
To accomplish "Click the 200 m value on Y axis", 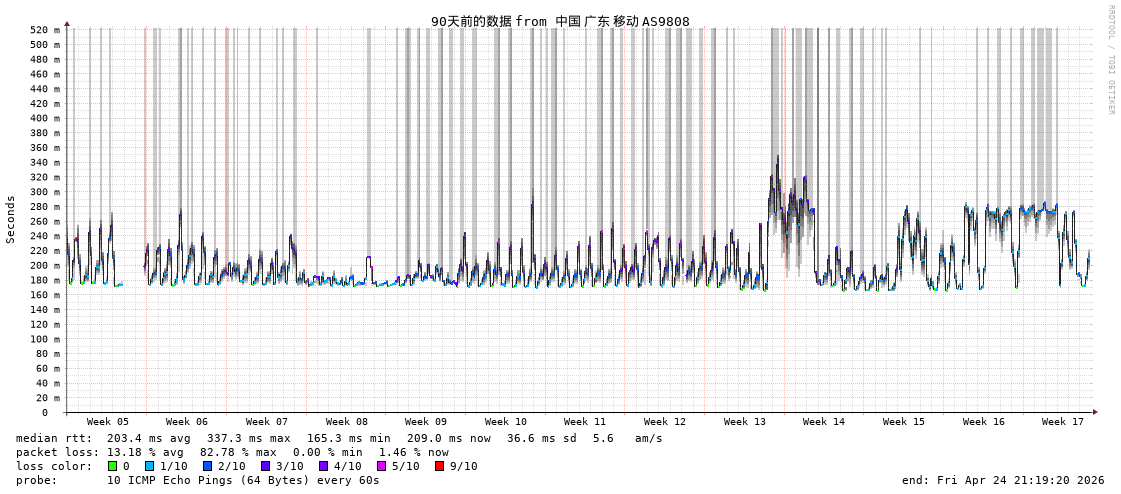I will [44, 266].
